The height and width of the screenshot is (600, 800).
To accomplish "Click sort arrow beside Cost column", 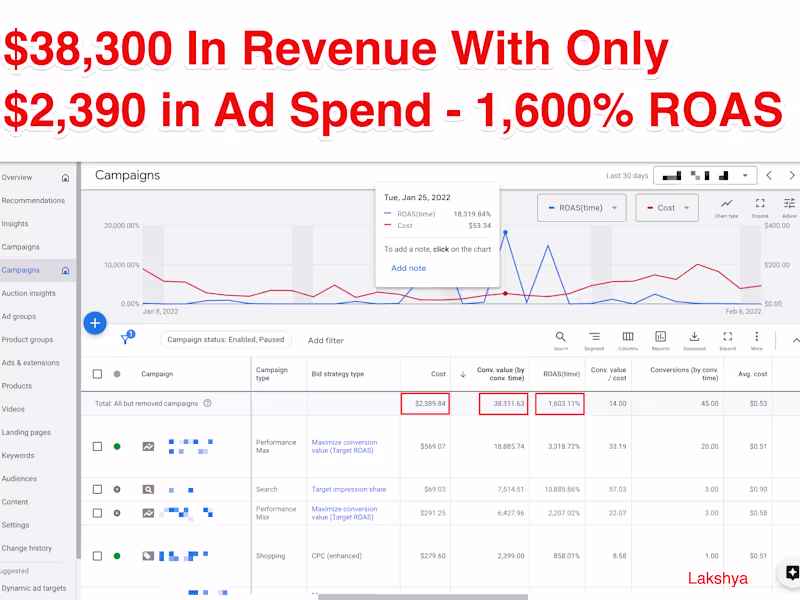I will coord(463,374).
